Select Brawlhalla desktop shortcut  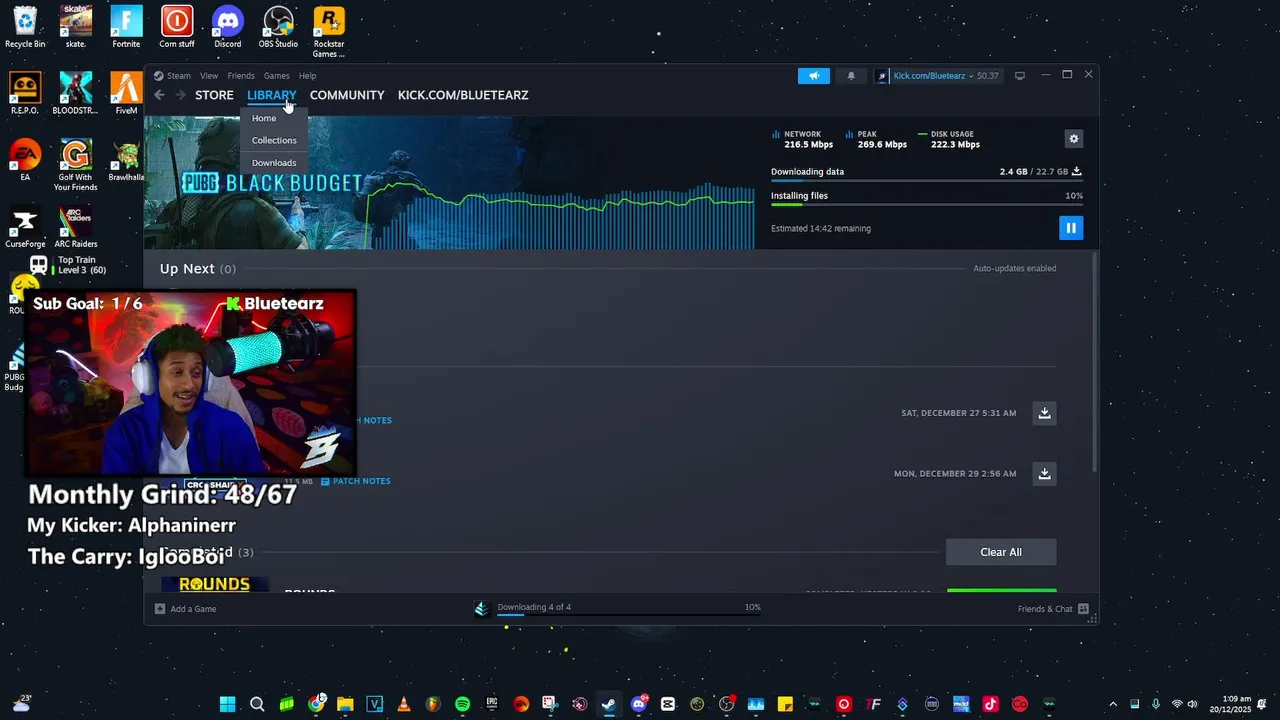(x=126, y=160)
